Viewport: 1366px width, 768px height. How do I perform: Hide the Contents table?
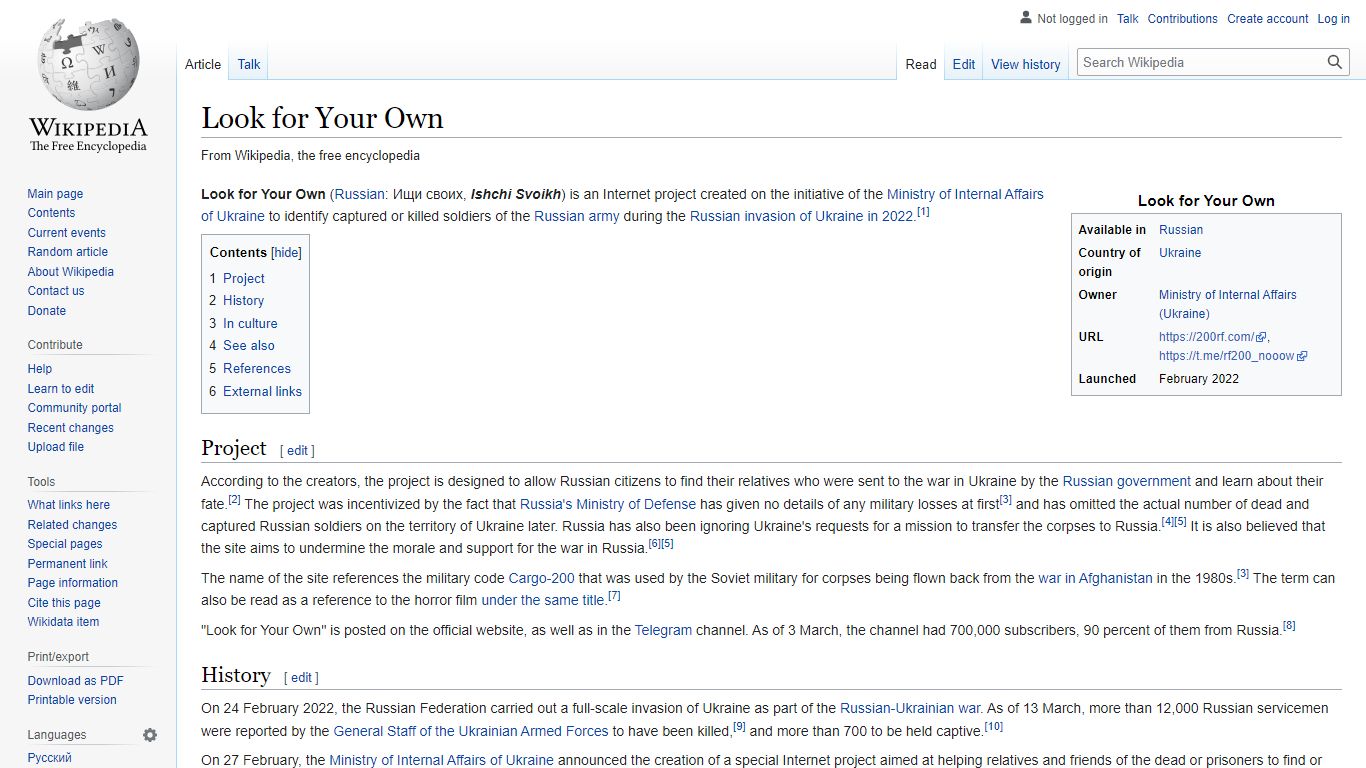coord(286,253)
